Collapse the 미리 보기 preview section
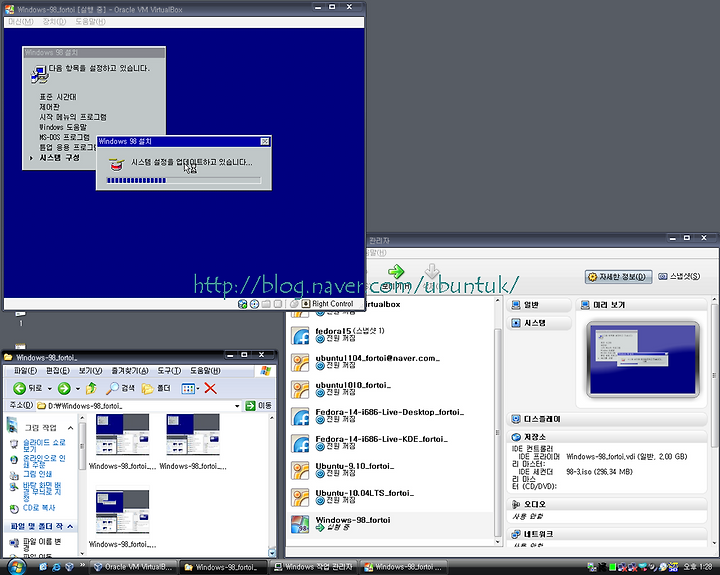720x575 pixels. (x=641, y=304)
